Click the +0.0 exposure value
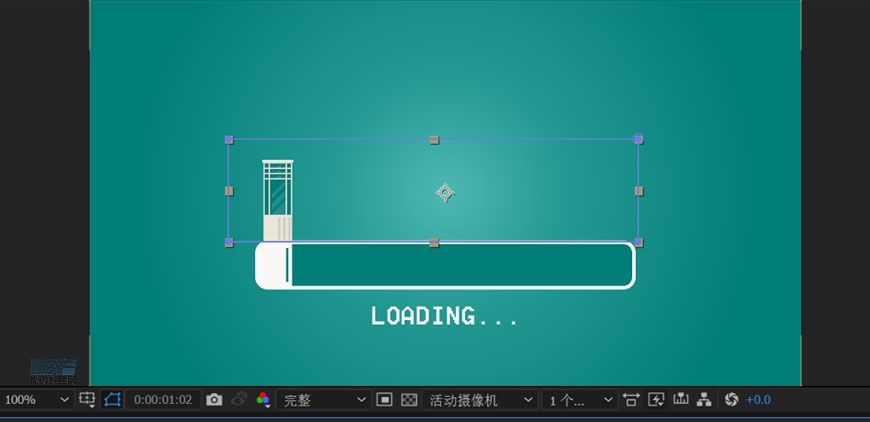Viewport: 870px width, 422px height. [758, 400]
